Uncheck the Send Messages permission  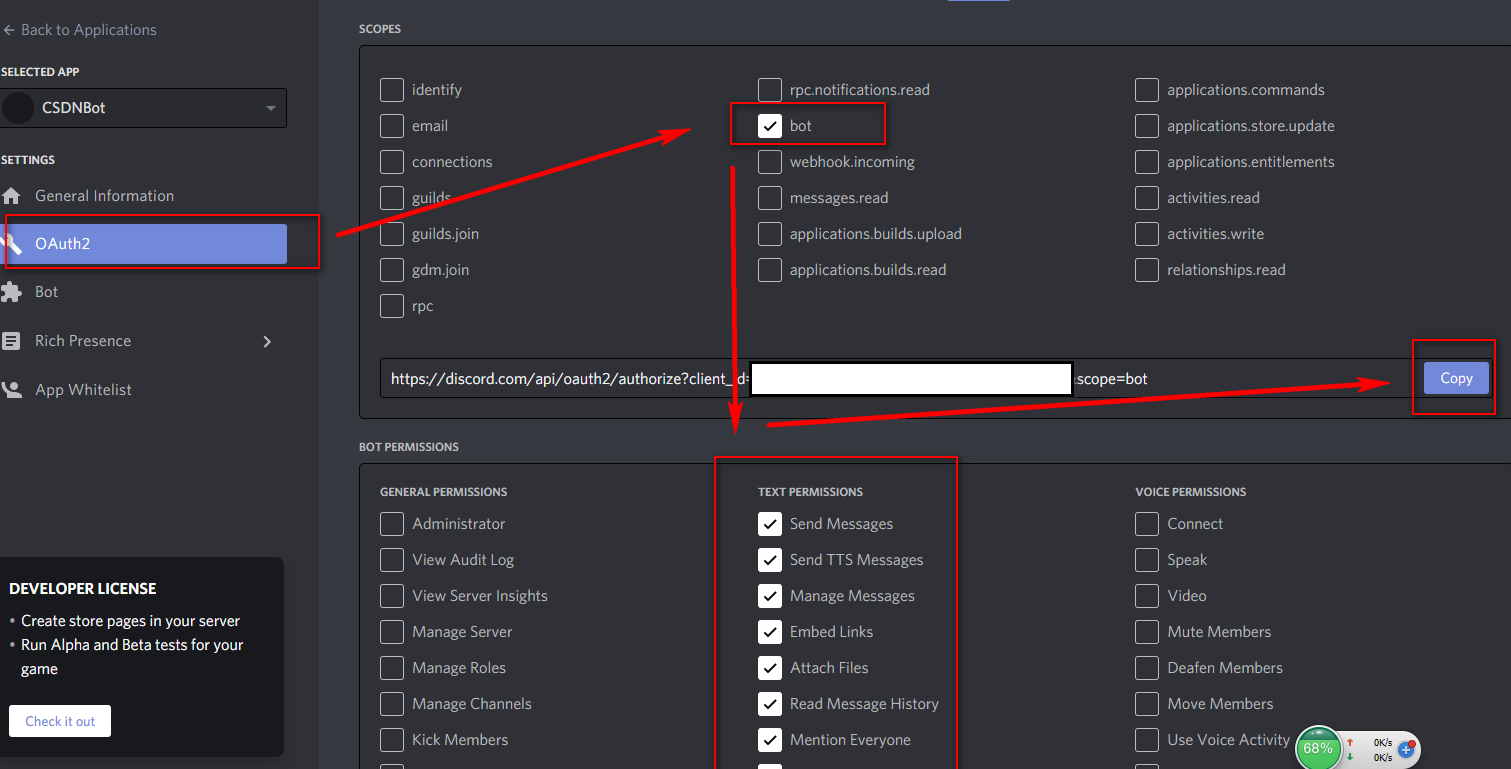[x=770, y=524]
